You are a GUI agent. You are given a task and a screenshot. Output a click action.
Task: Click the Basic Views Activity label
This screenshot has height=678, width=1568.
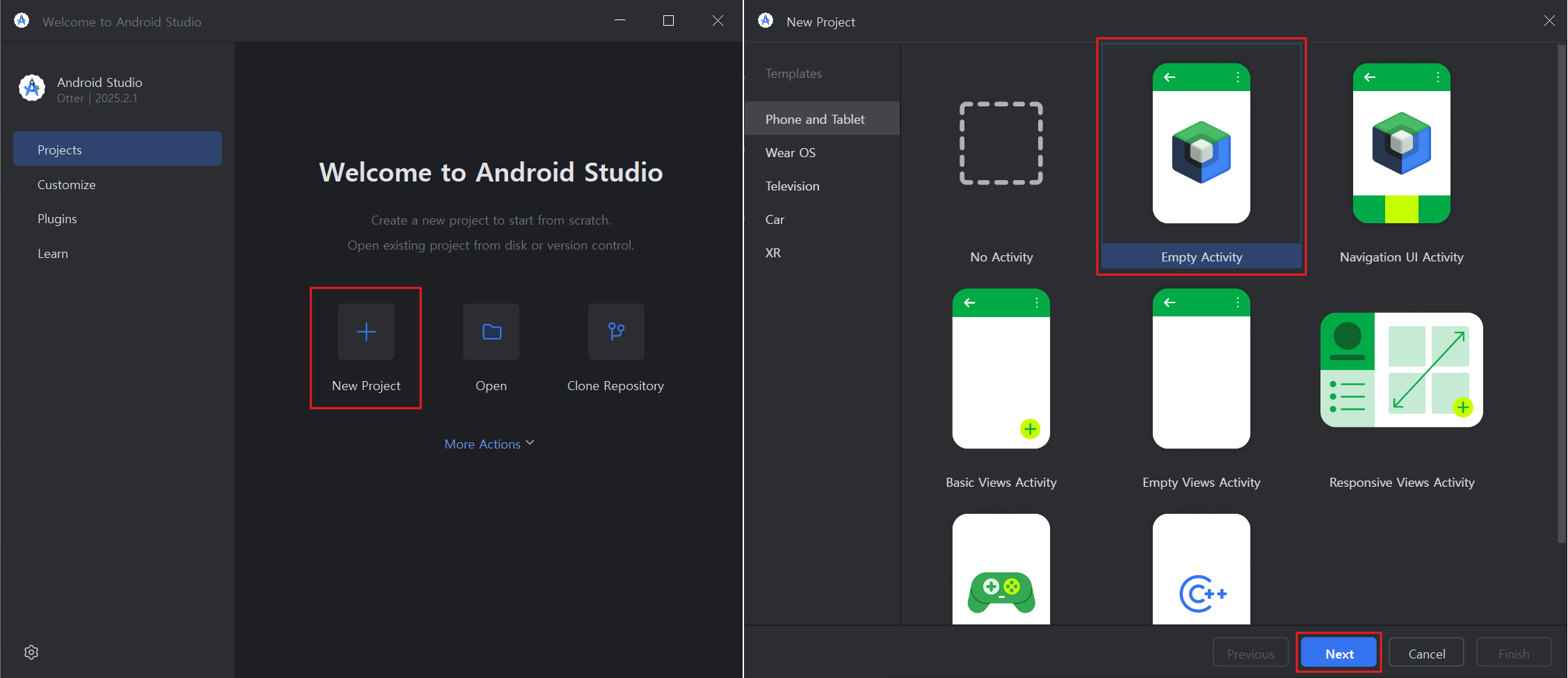pos(1001,482)
